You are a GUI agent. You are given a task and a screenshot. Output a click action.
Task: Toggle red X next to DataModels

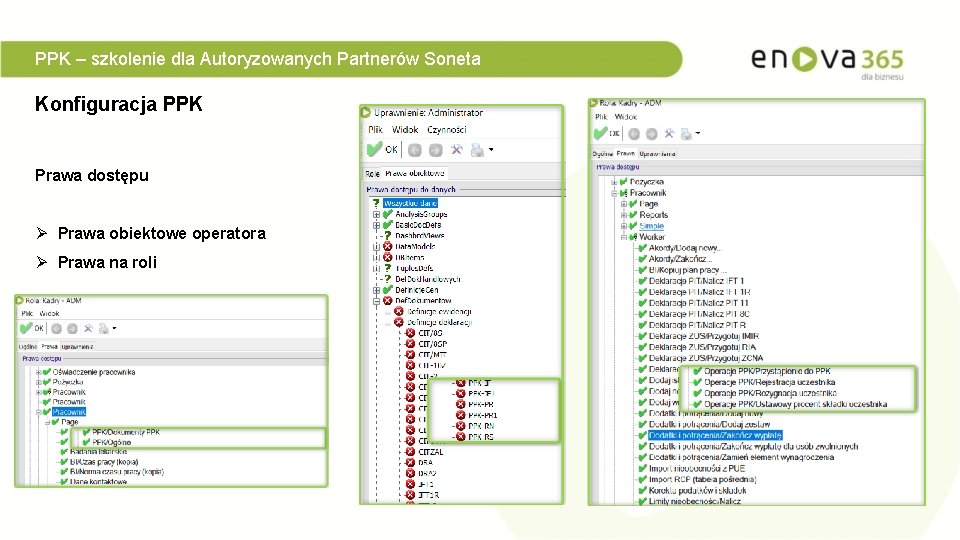pyautogui.click(x=387, y=246)
